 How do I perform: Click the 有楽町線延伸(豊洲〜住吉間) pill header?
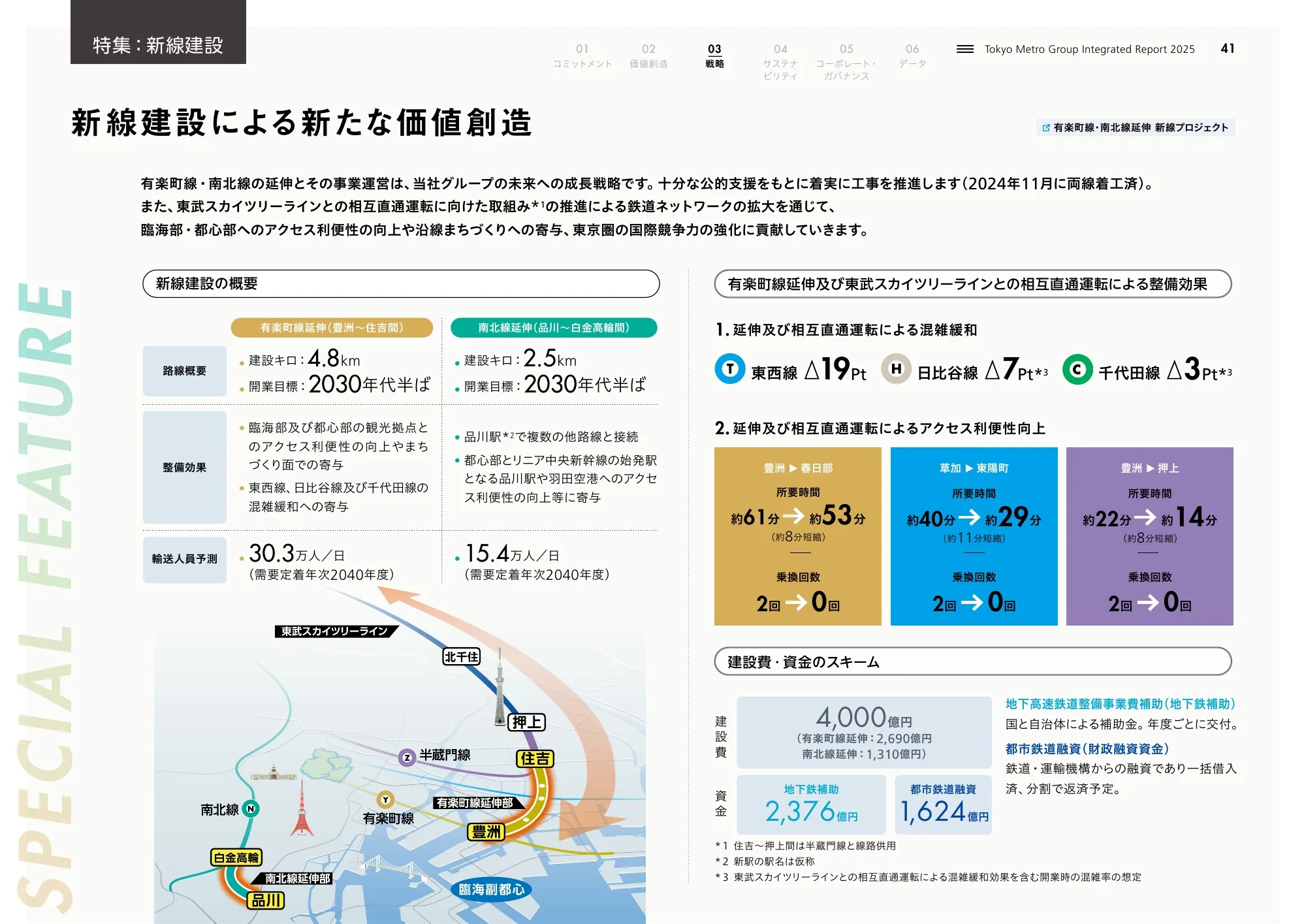click(x=332, y=328)
